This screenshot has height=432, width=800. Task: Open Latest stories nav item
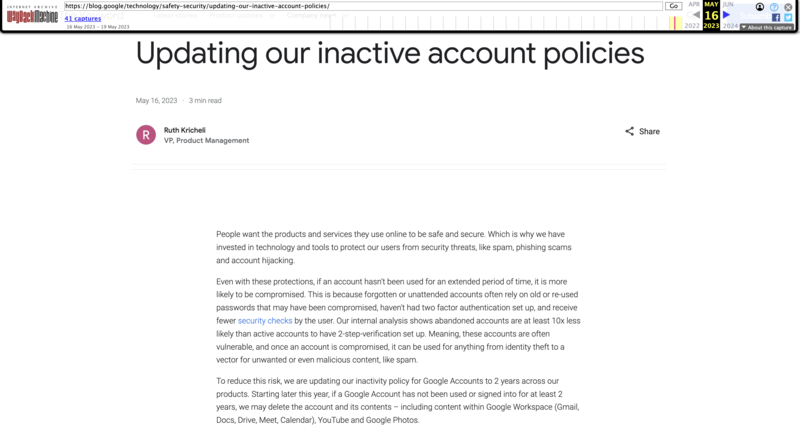pyautogui.click(x=175, y=15)
